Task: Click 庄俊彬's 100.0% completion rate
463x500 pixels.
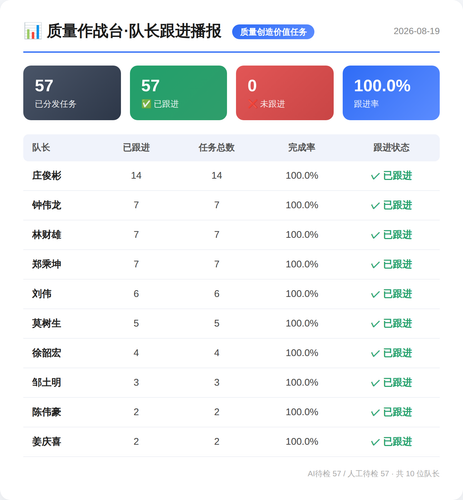Action: pyautogui.click(x=302, y=176)
